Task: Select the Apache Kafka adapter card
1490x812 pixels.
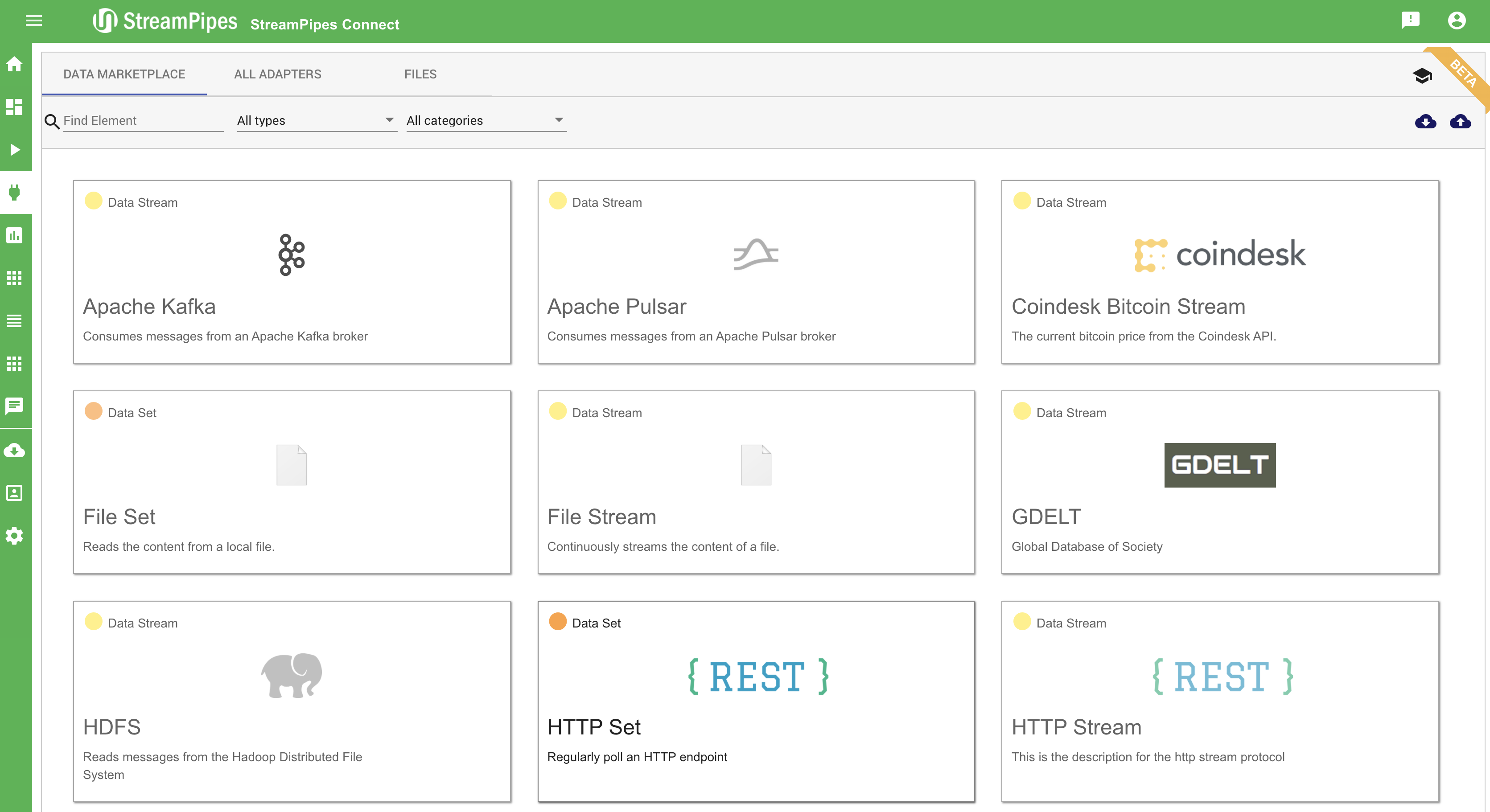Action: point(292,272)
